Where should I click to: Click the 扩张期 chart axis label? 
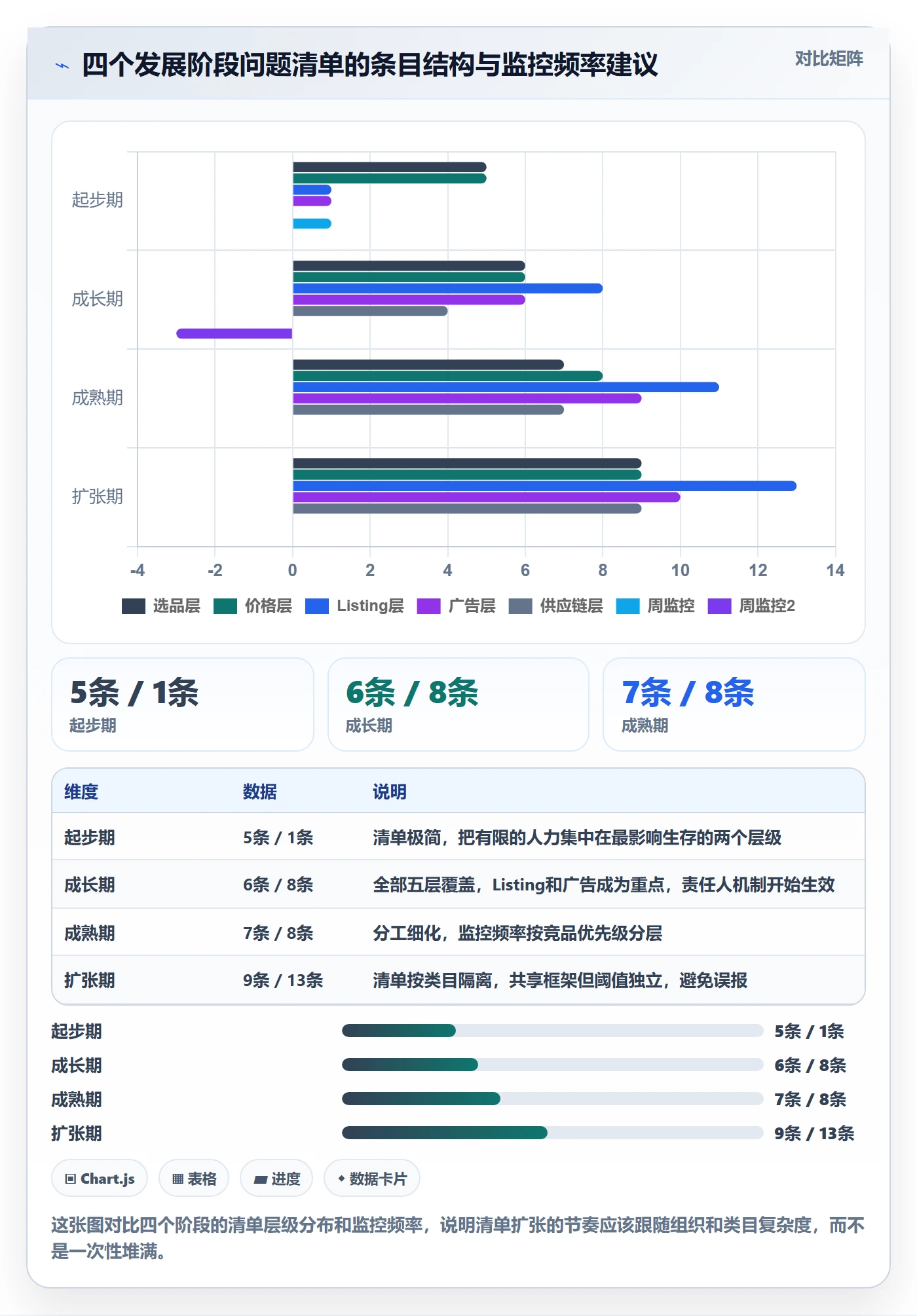[x=98, y=496]
